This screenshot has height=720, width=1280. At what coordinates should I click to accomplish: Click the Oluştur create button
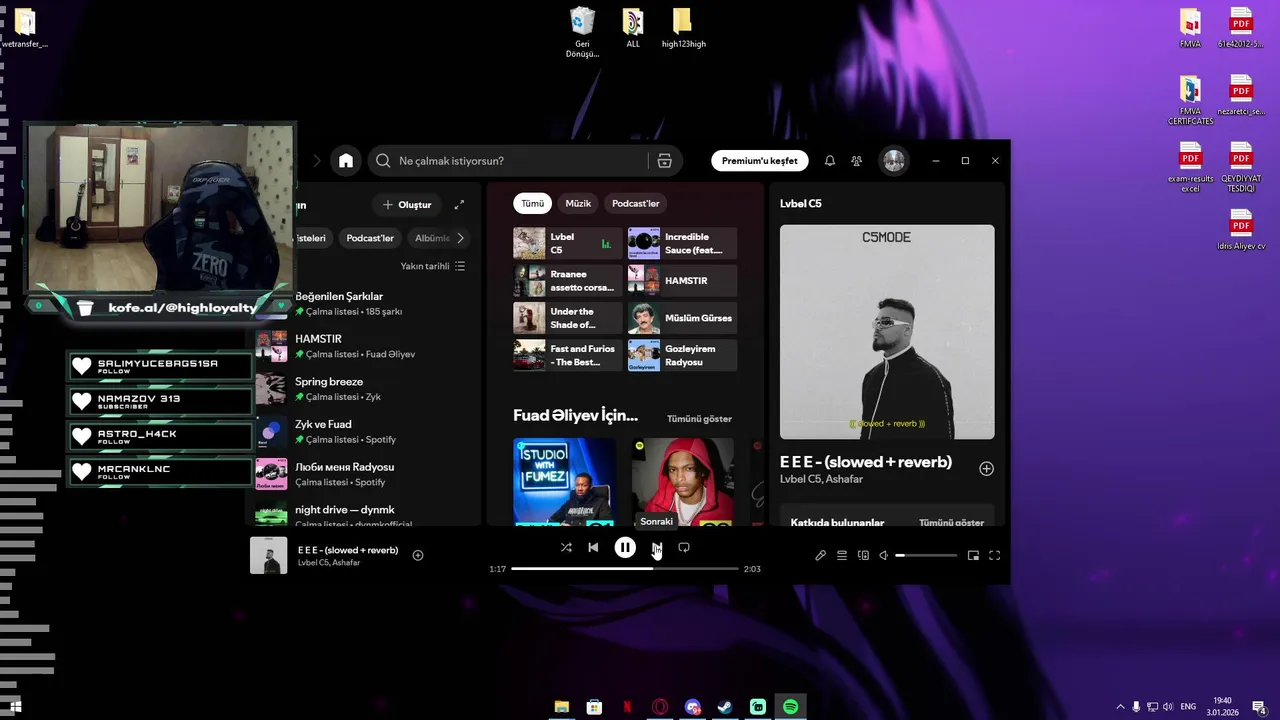pos(407,205)
